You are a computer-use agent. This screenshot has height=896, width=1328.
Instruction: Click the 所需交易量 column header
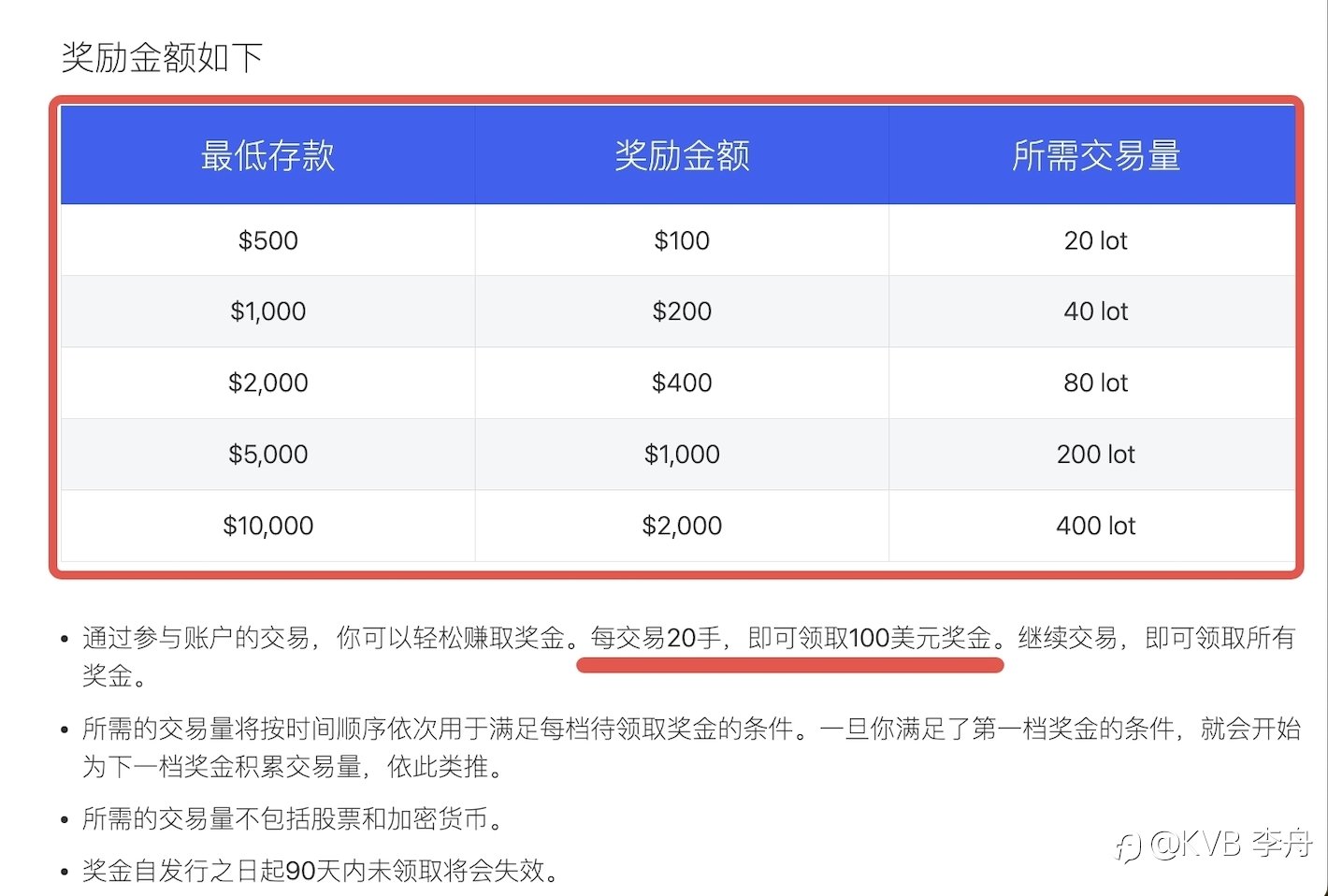click(x=1096, y=155)
